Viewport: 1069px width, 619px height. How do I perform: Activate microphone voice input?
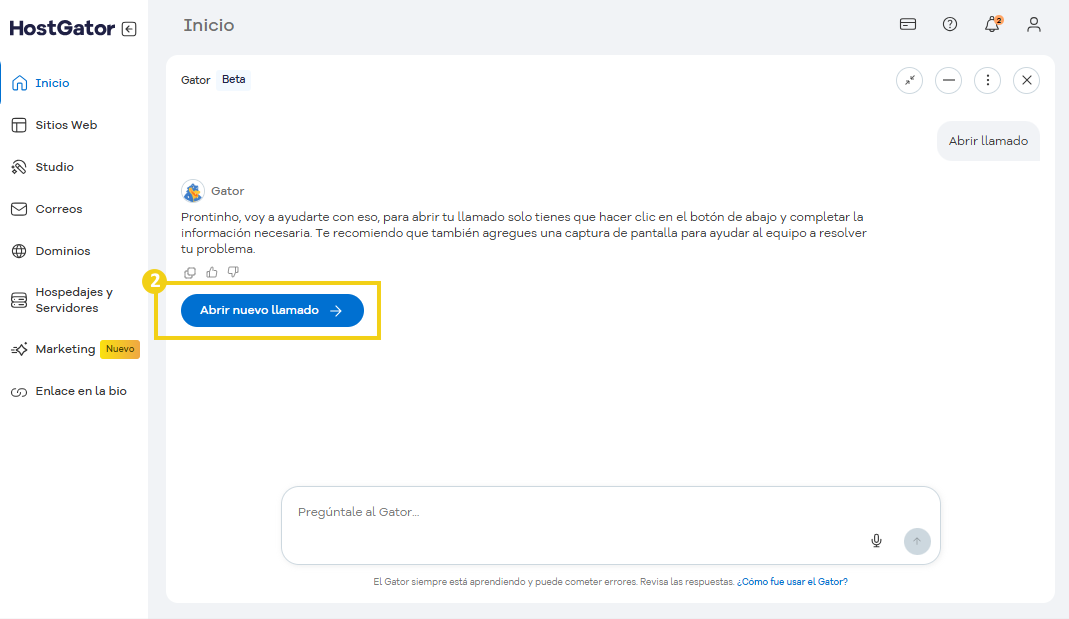pos(876,541)
